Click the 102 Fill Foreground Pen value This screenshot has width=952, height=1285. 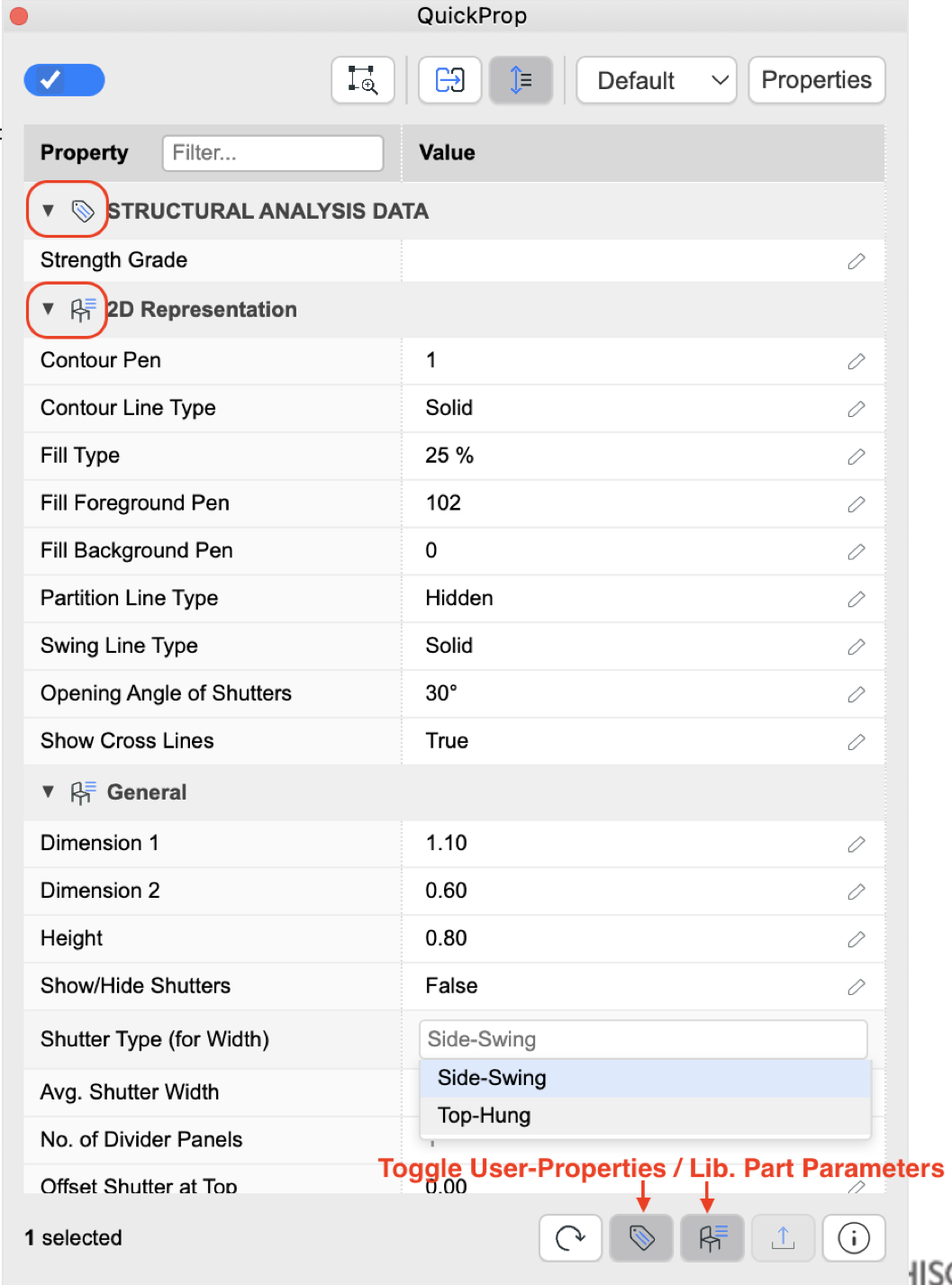point(443,502)
